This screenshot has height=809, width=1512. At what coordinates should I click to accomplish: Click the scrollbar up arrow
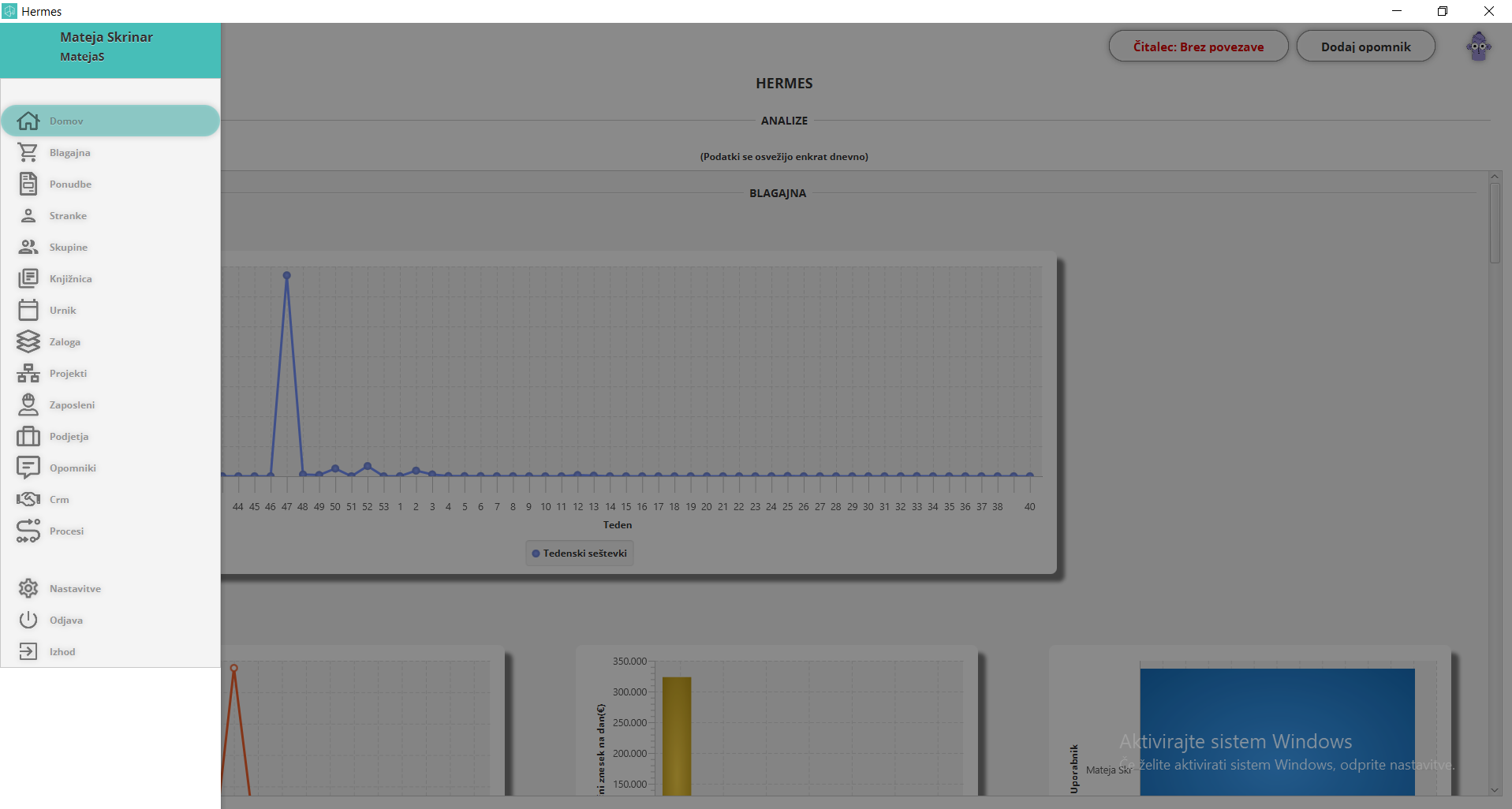(x=1495, y=177)
